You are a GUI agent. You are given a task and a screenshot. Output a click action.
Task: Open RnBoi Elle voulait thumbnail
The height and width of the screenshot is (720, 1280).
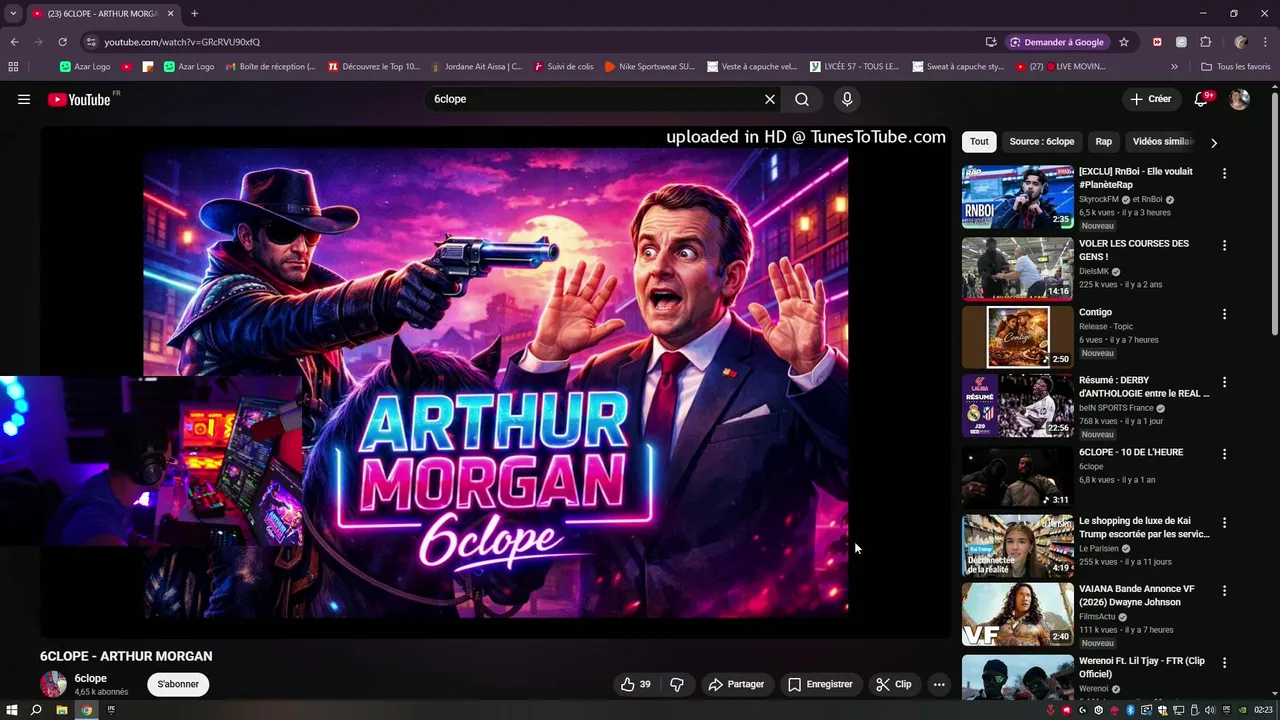(1017, 197)
